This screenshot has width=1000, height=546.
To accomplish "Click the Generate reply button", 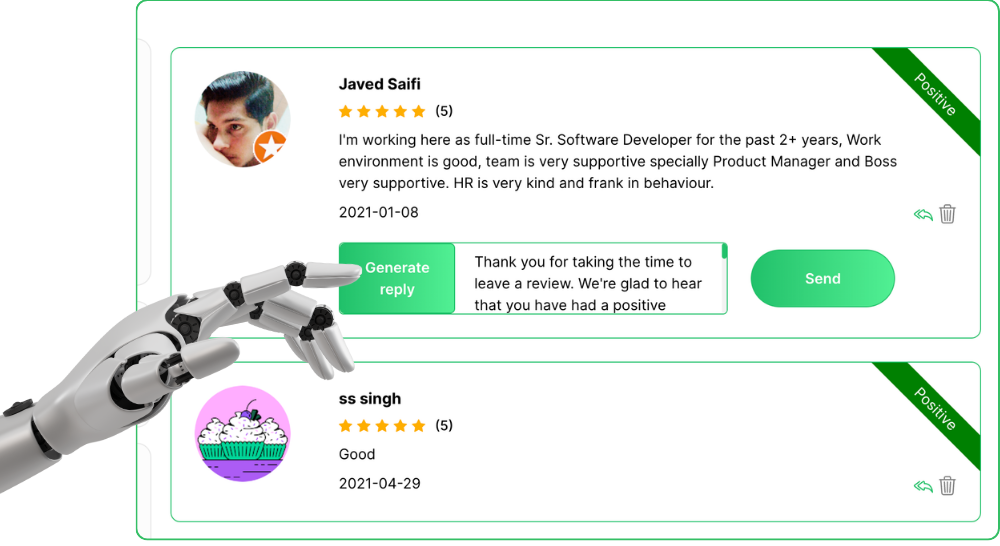I will [397, 278].
